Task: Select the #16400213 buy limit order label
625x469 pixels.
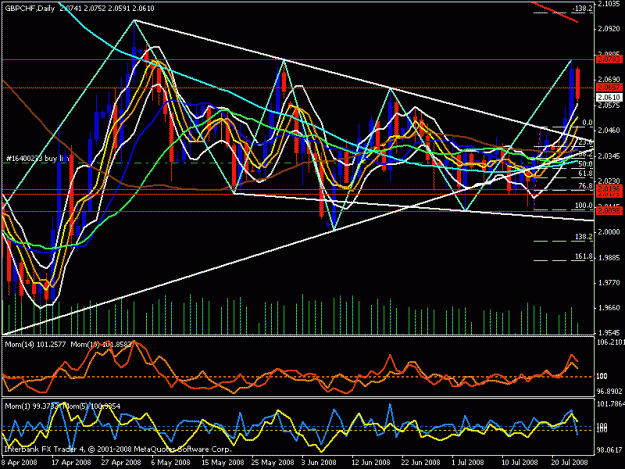Action: pos(37,159)
